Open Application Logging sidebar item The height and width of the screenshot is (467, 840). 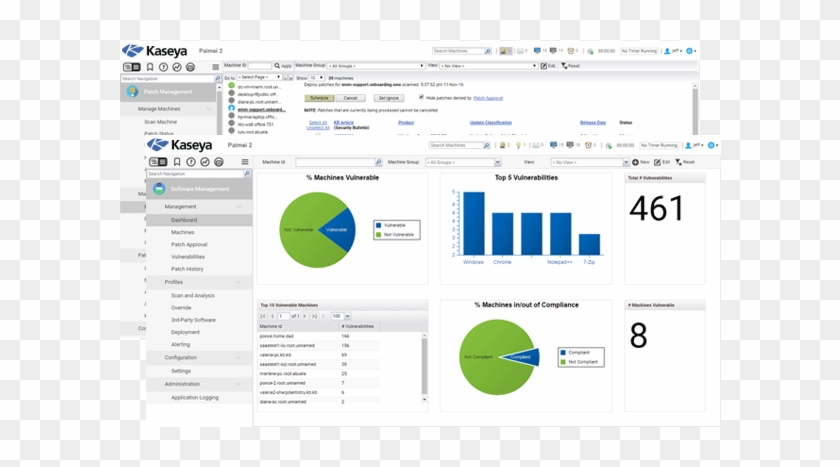click(x=195, y=398)
